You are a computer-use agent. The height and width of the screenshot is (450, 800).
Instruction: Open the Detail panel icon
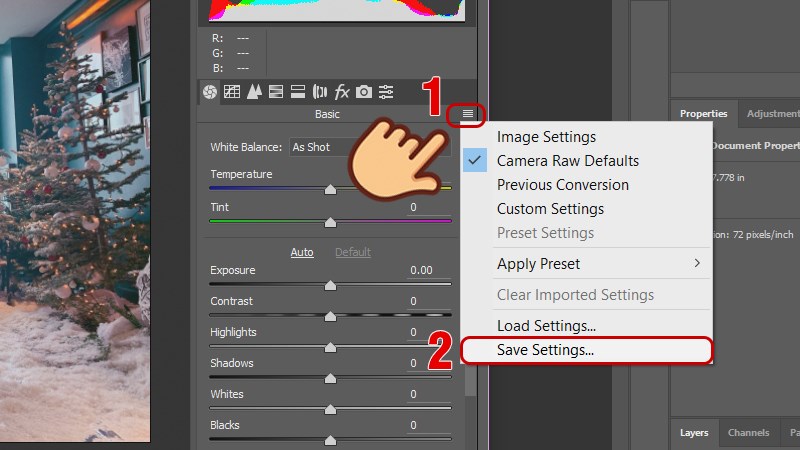click(254, 92)
